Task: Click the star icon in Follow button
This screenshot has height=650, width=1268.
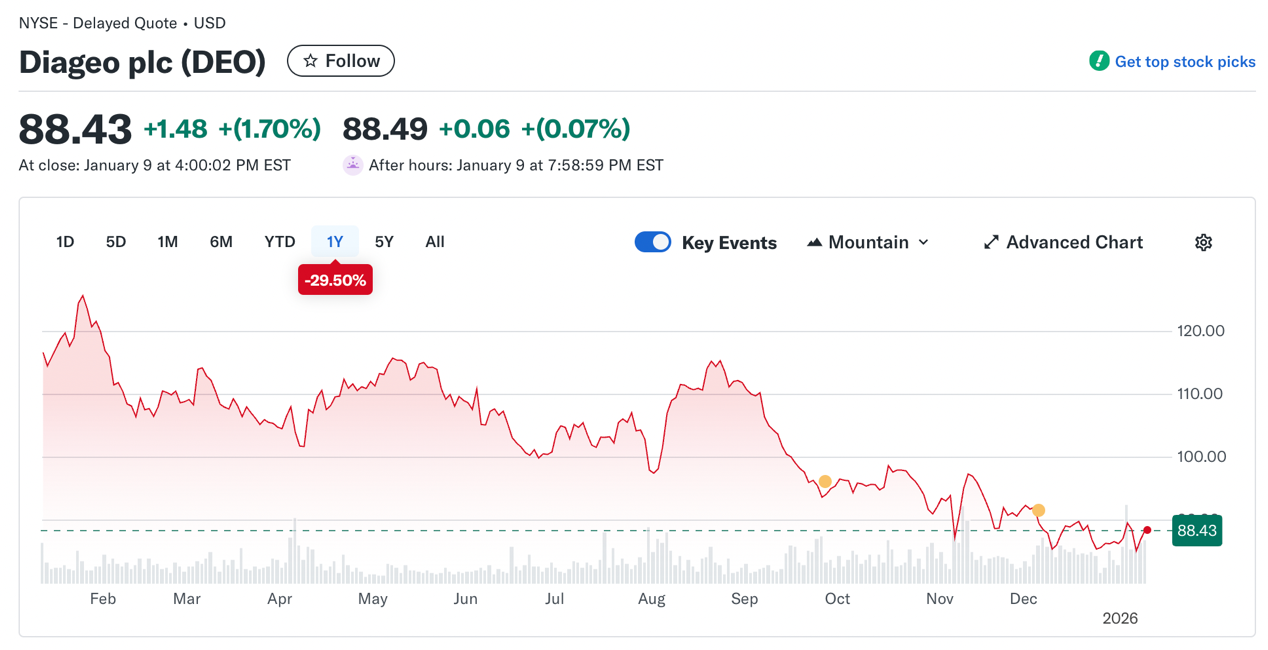Action: pos(311,61)
